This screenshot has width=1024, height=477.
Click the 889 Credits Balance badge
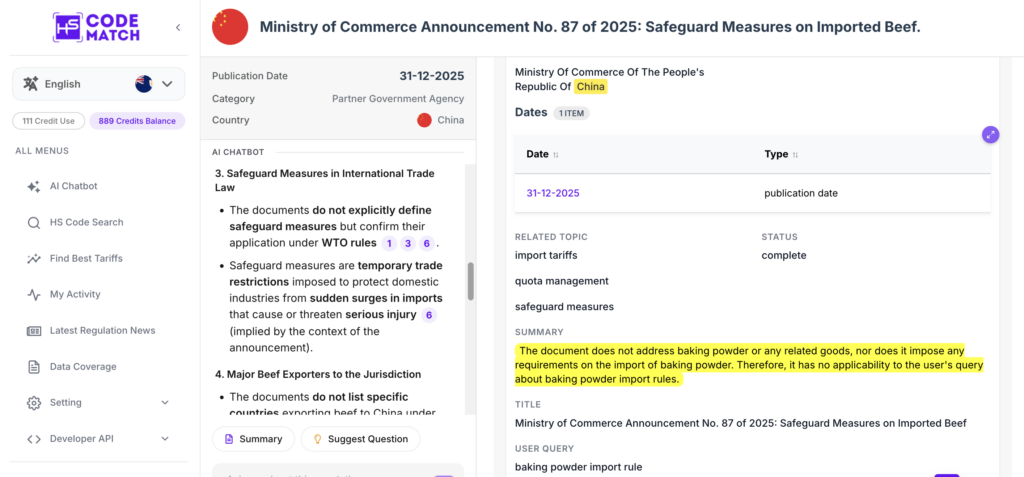pos(137,121)
